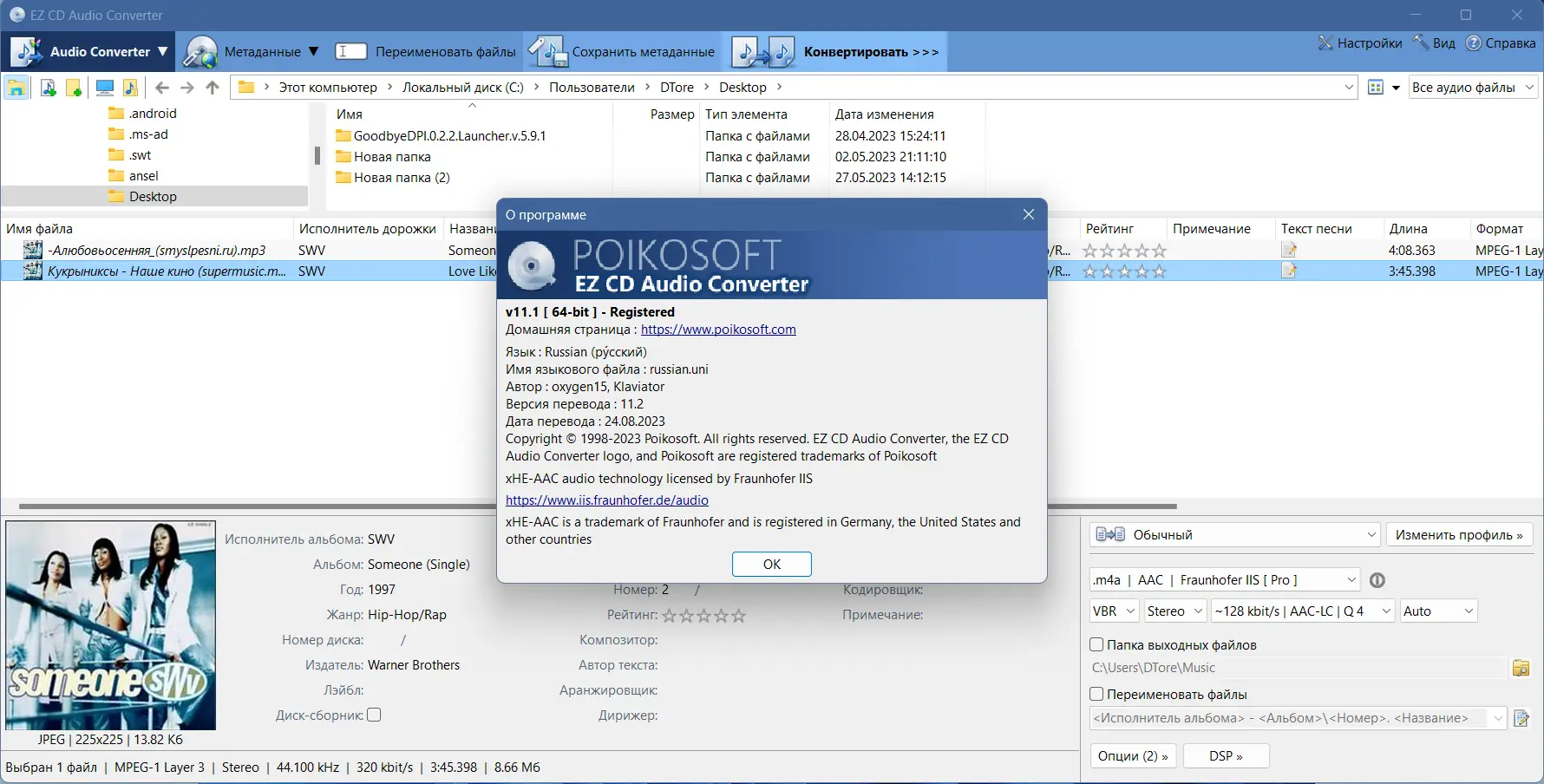
Task: Open the www.poikosoft.com homepage link
Action: tap(718, 330)
